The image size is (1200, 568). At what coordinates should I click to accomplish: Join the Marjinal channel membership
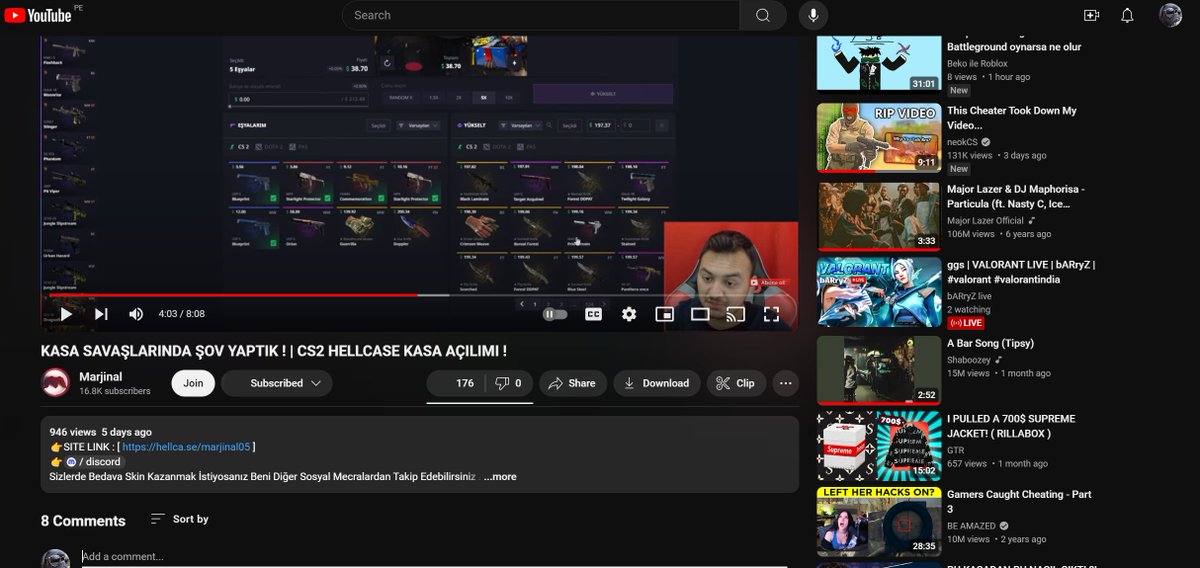(x=193, y=383)
